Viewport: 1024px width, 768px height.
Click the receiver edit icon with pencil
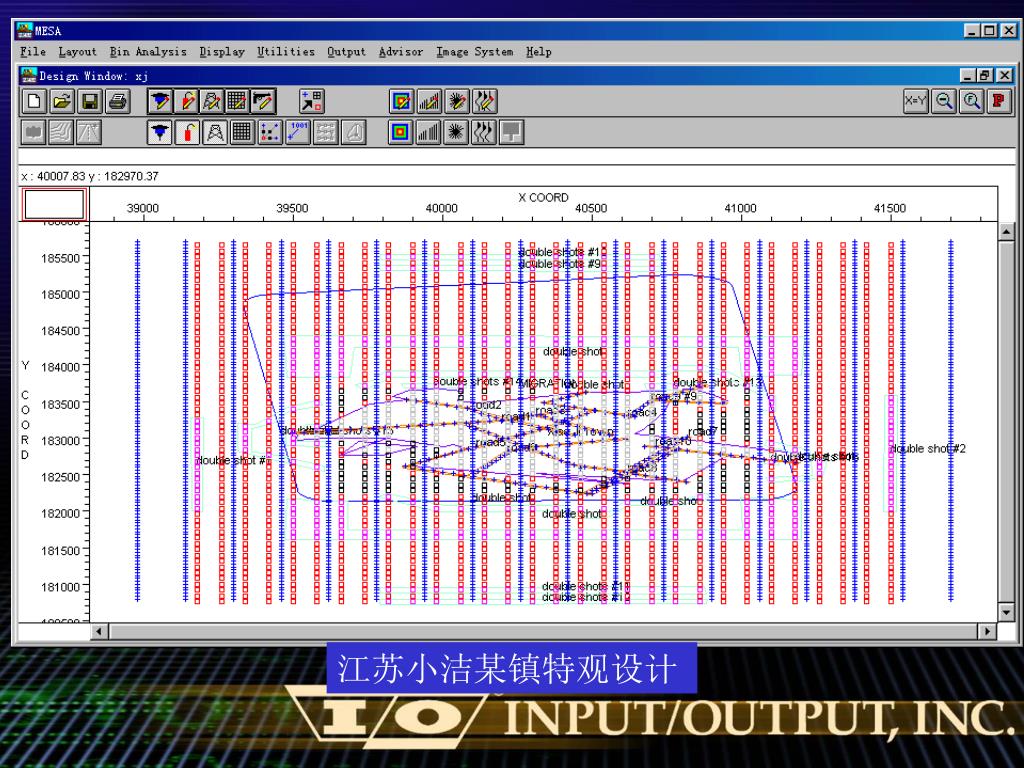pyautogui.click(x=160, y=101)
